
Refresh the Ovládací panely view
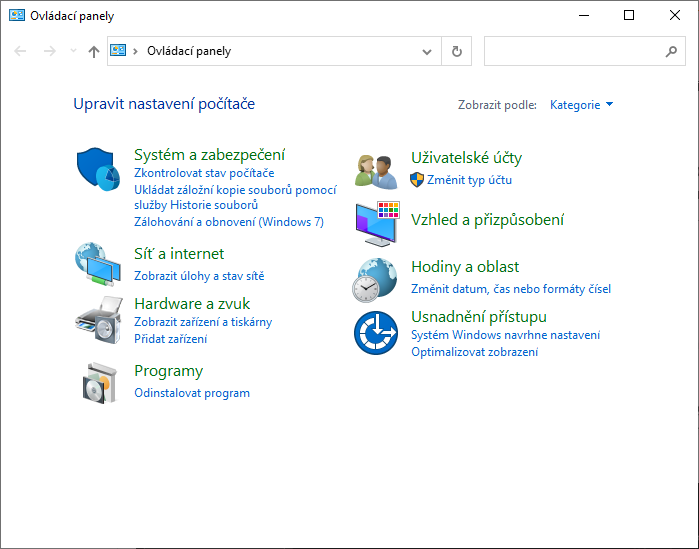point(456,52)
